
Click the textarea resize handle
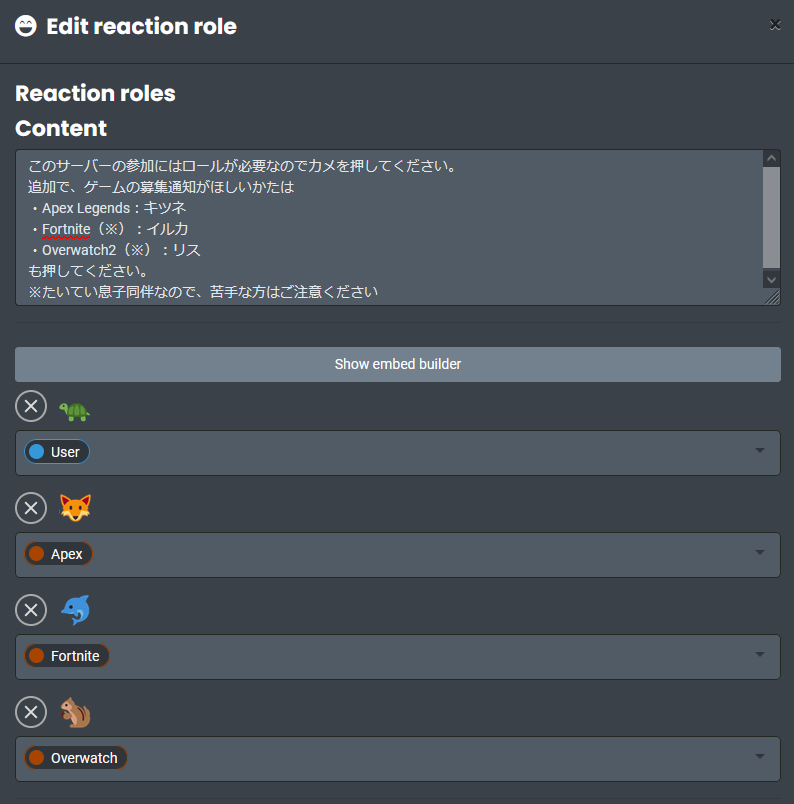[x=772, y=297]
